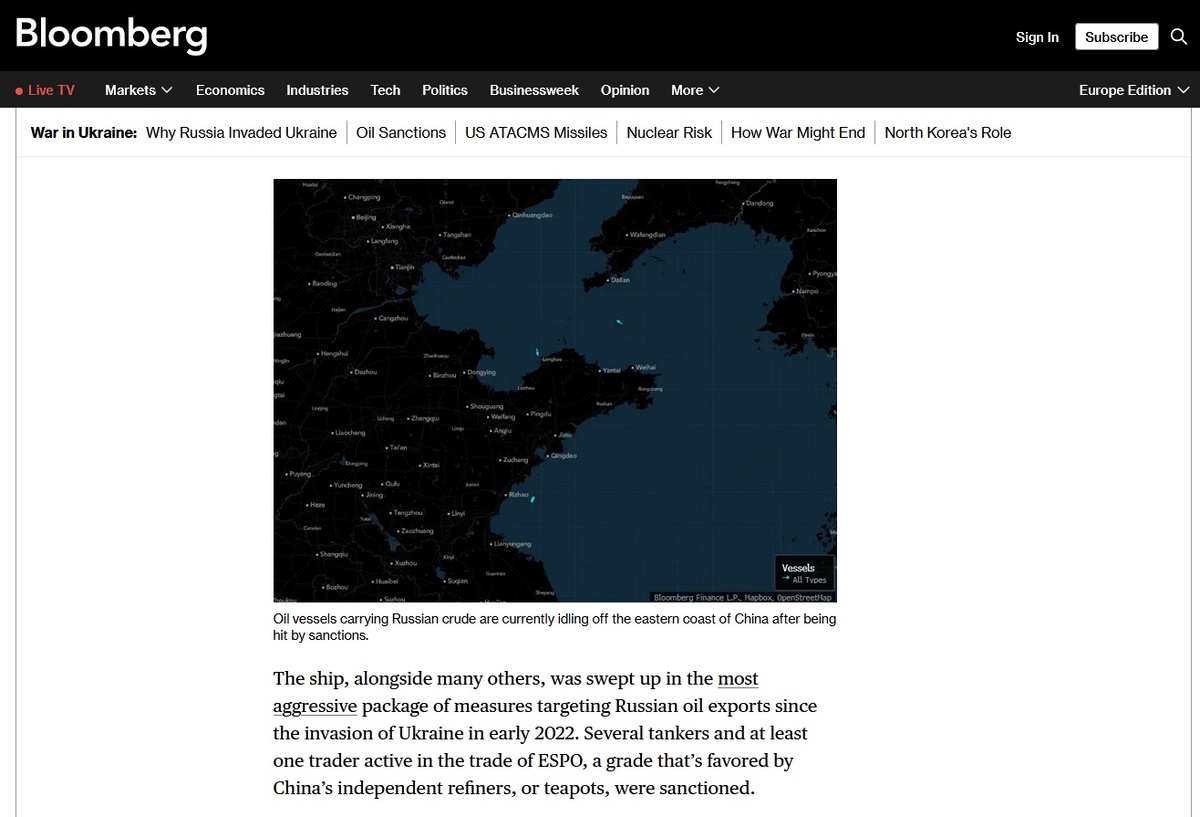Viewport: 1200px width, 817px height.
Task: Toggle the All Types vessels filter
Action: point(810,579)
